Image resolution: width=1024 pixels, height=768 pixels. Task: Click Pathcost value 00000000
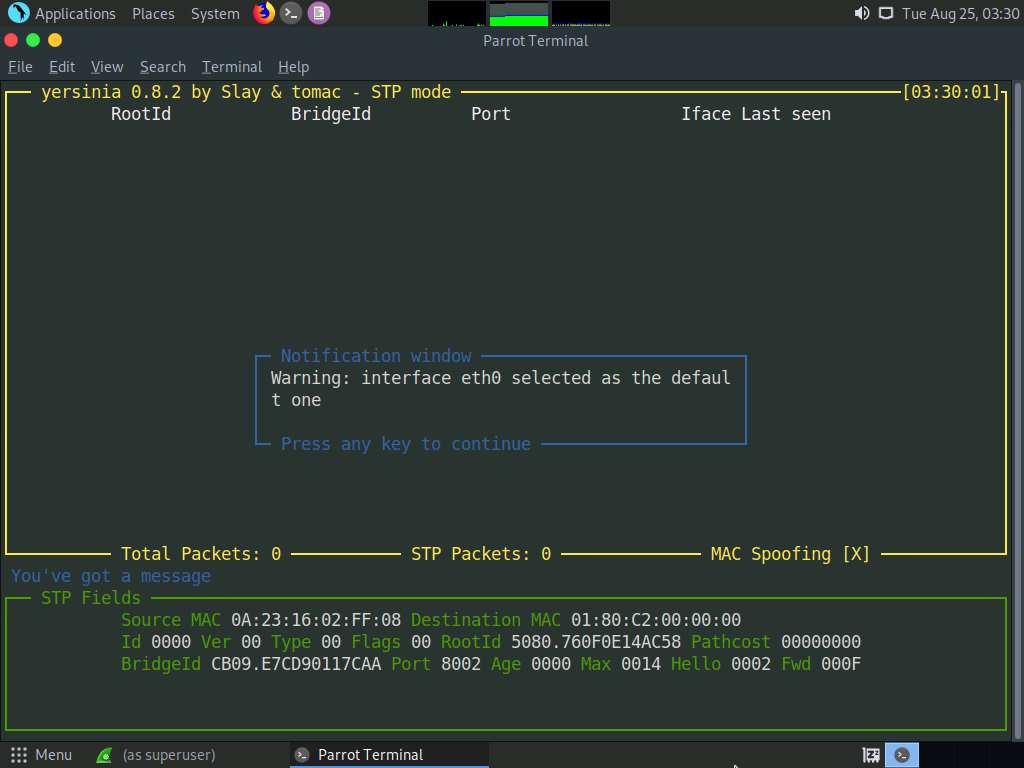pos(821,642)
